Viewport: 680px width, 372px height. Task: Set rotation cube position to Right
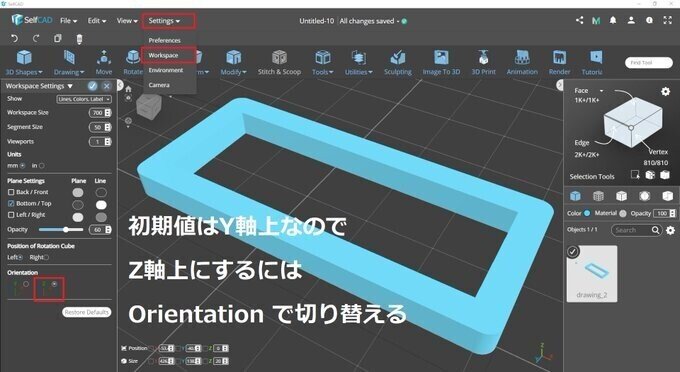[46, 258]
